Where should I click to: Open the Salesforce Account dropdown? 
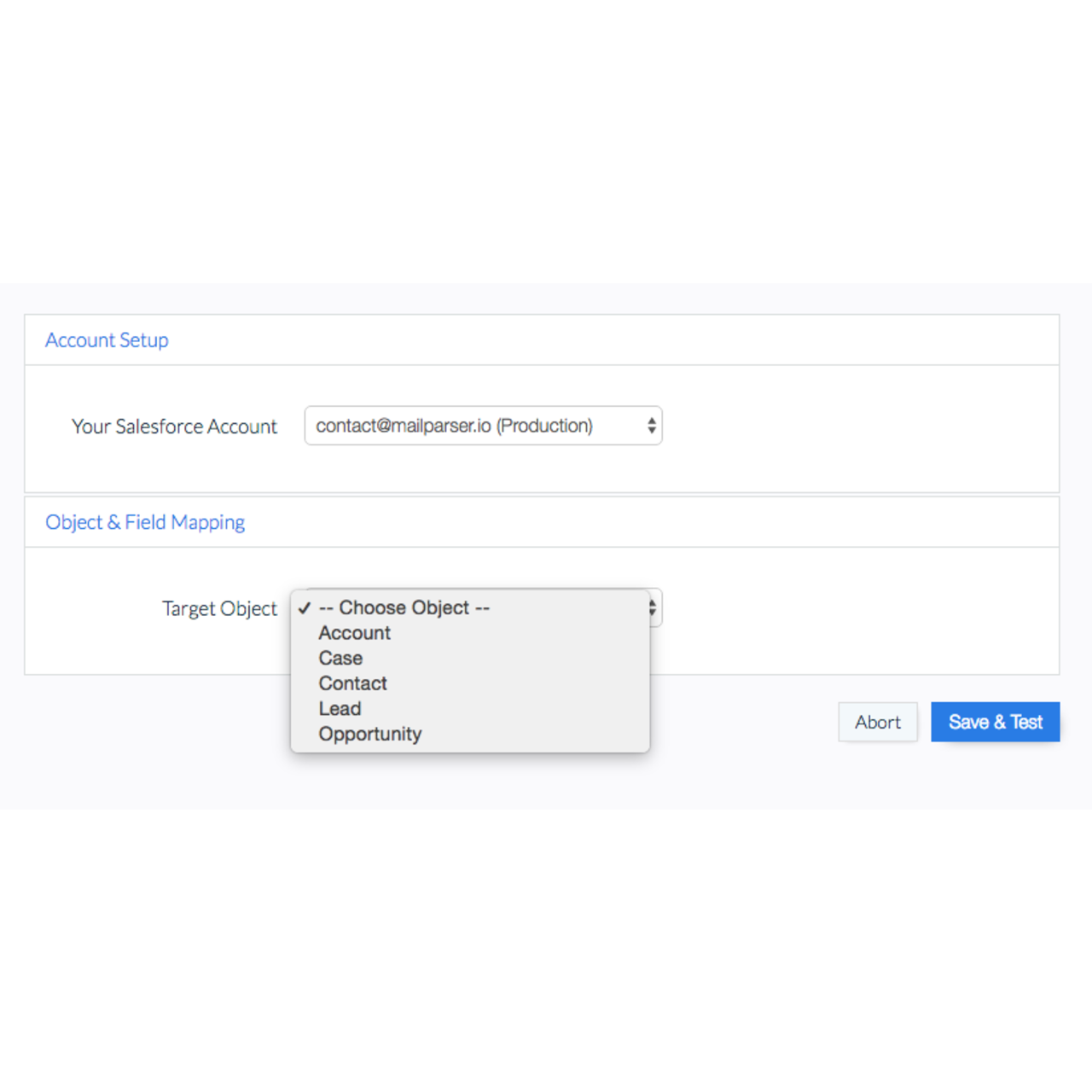(482, 426)
